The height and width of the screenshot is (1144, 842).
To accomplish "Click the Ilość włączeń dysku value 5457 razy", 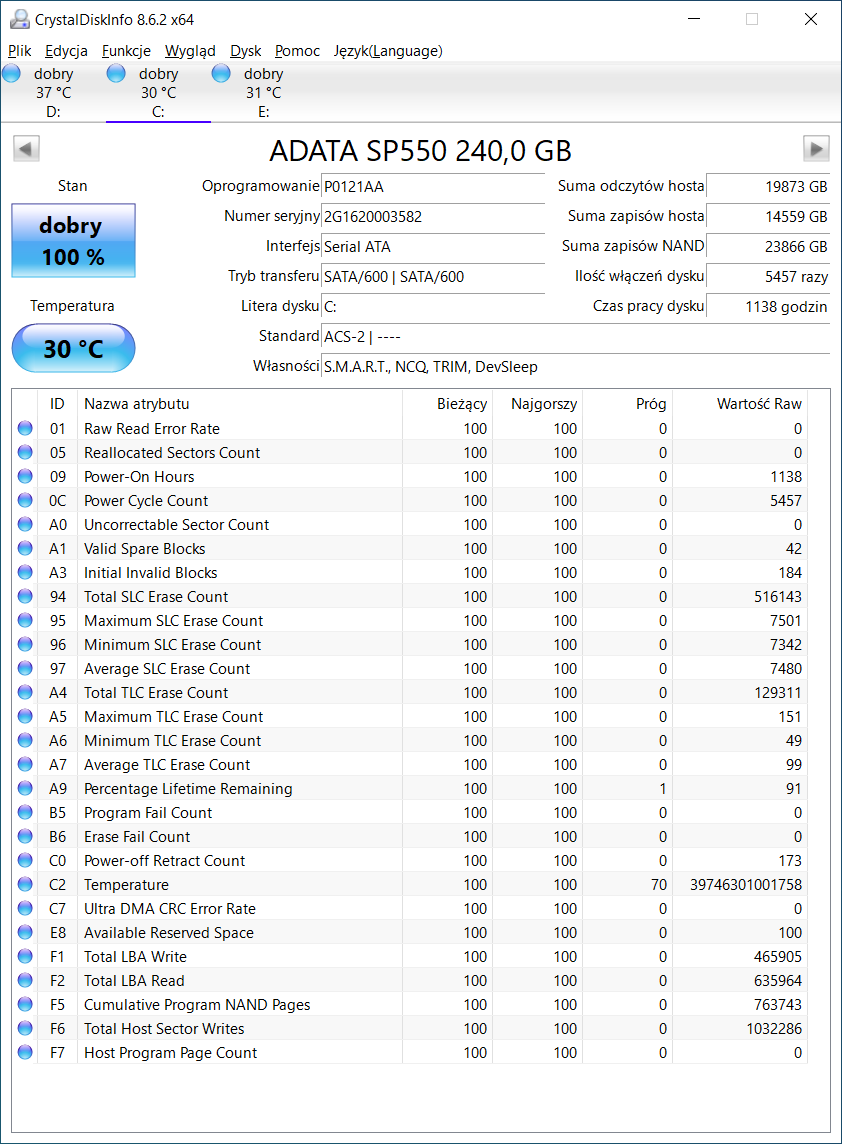I will 768,277.
